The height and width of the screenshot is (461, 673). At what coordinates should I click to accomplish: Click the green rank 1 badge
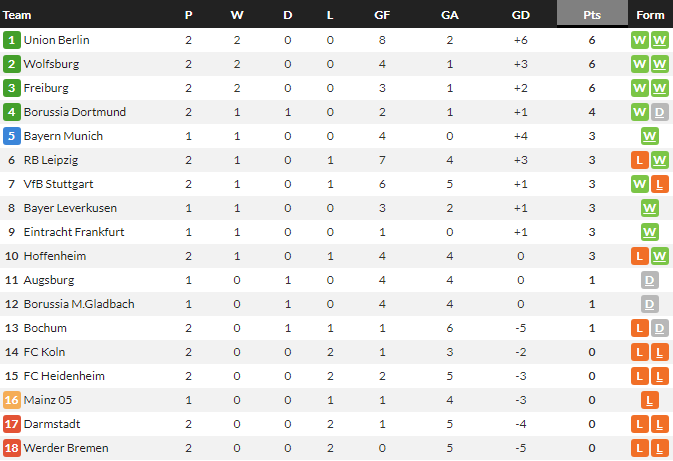[x=12, y=40]
